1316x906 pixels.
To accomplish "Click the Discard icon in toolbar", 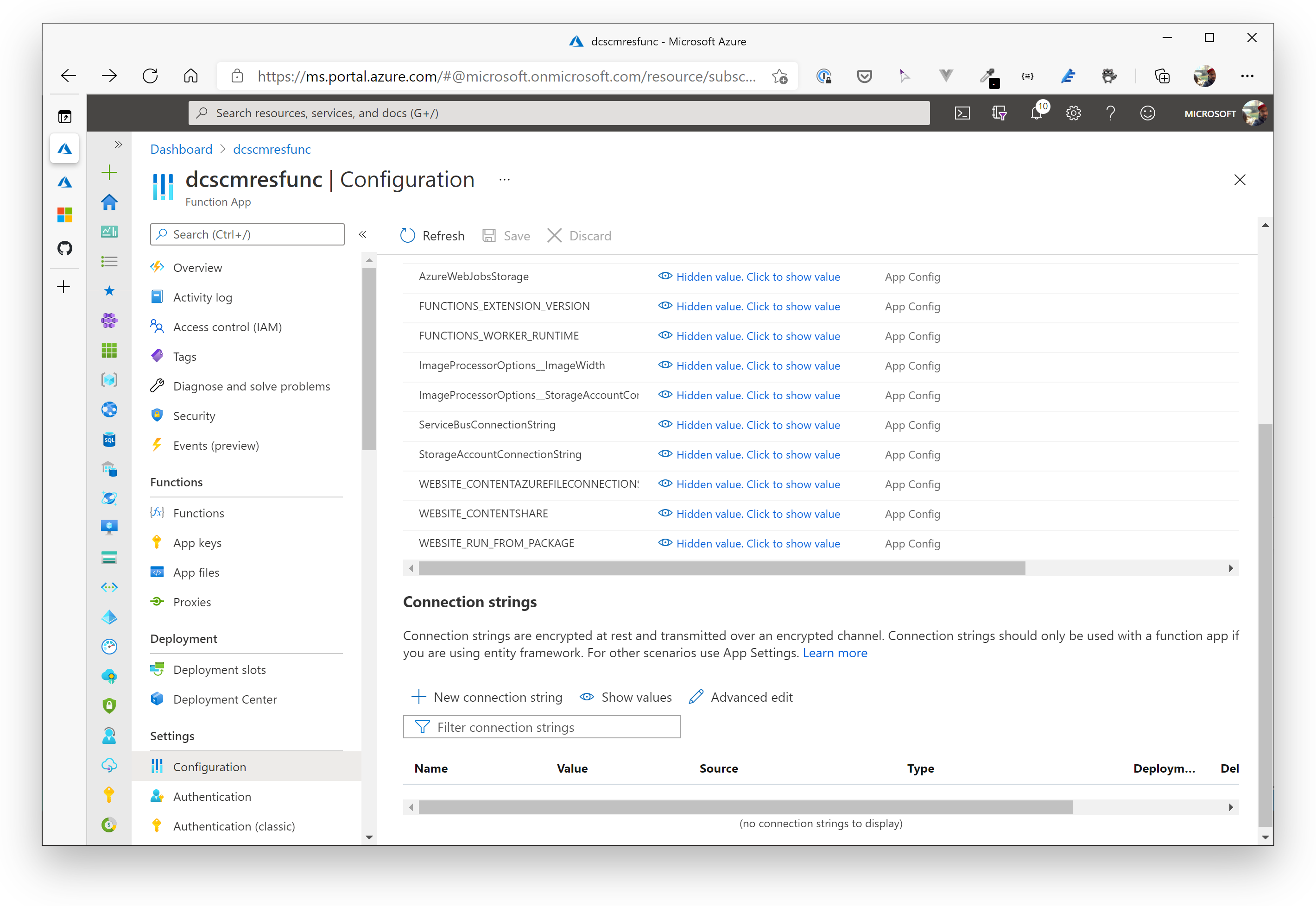I will click(555, 235).
